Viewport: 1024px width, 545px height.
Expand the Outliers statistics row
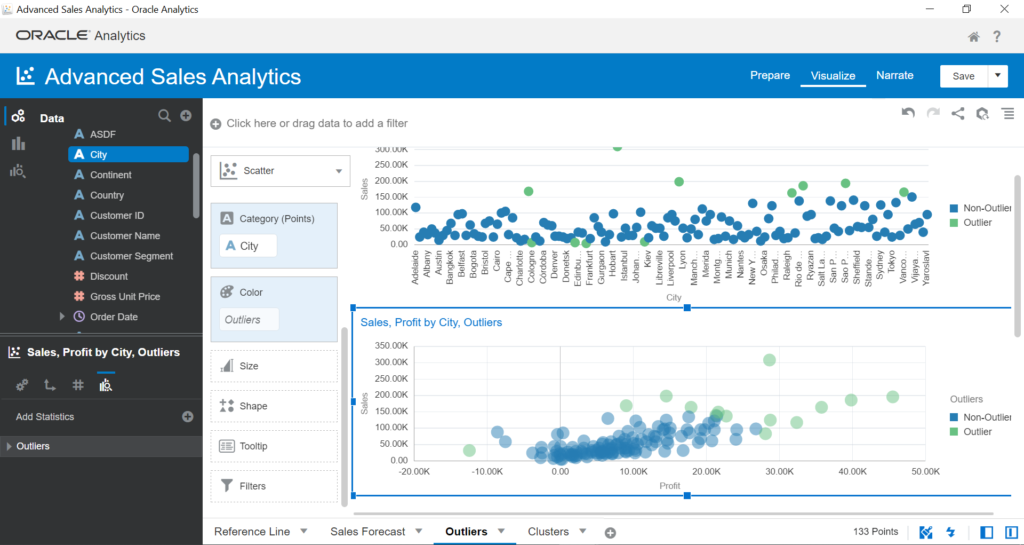coord(9,446)
